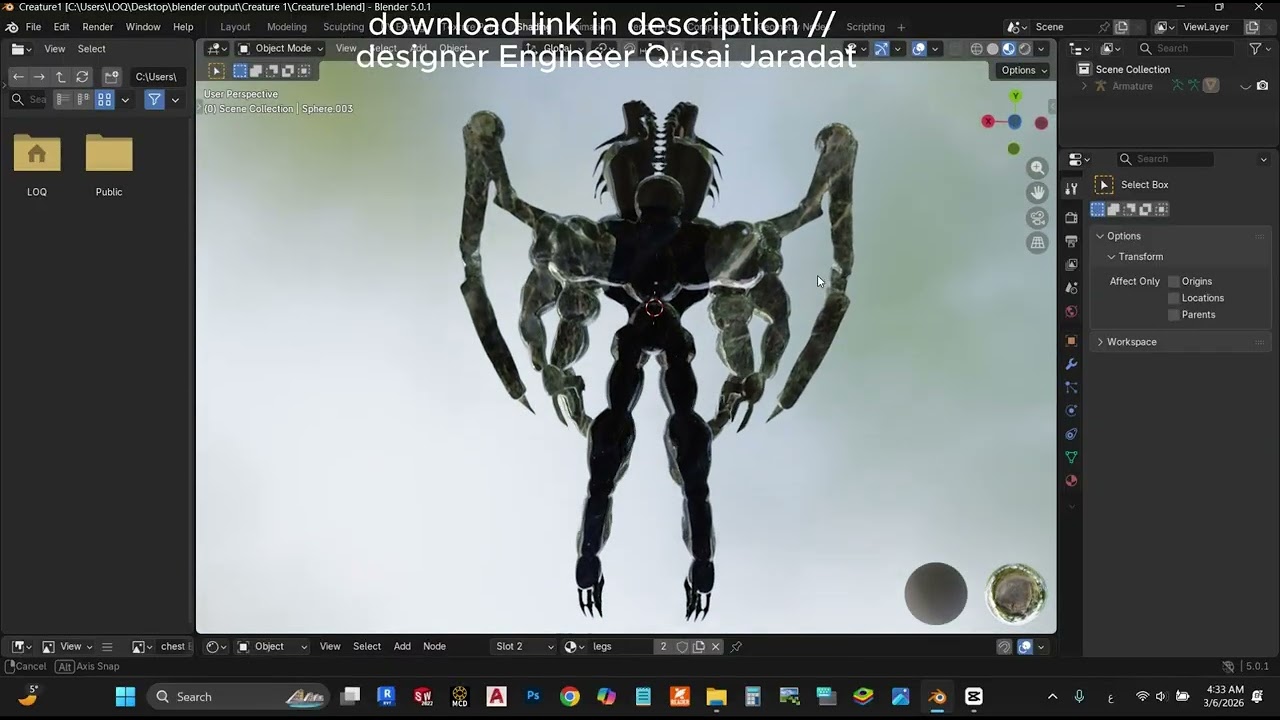Enable wireframe viewport shading

click(977, 48)
